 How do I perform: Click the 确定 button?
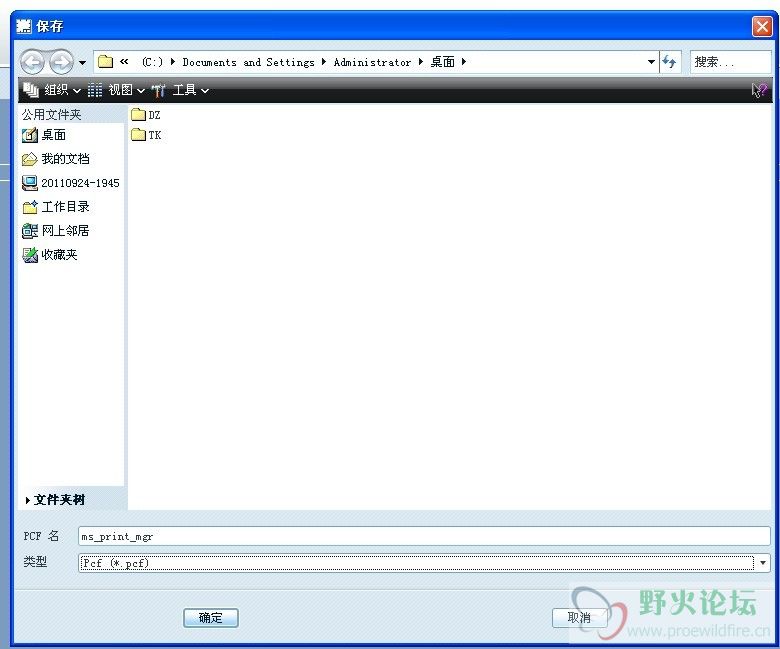pyautogui.click(x=211, y=618)
